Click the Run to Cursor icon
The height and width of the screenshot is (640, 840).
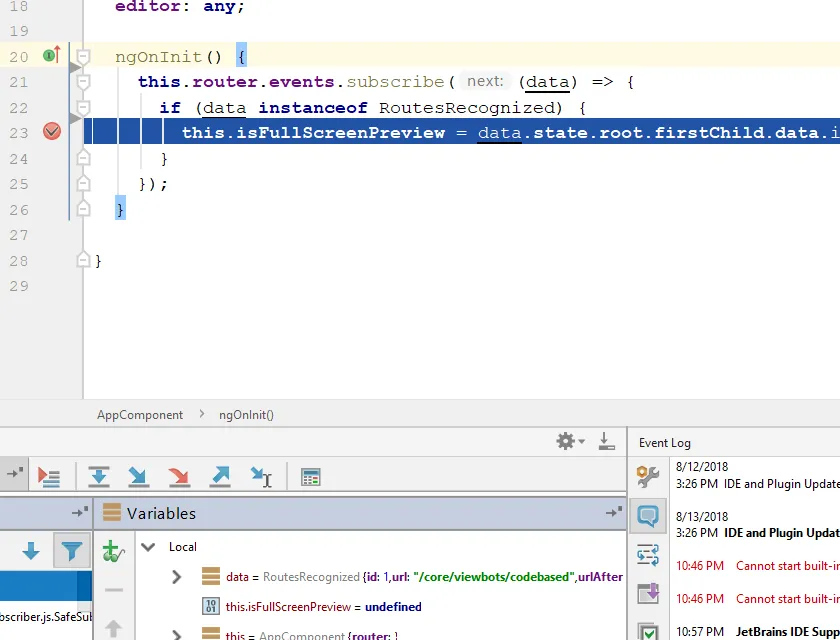[261, 477]
